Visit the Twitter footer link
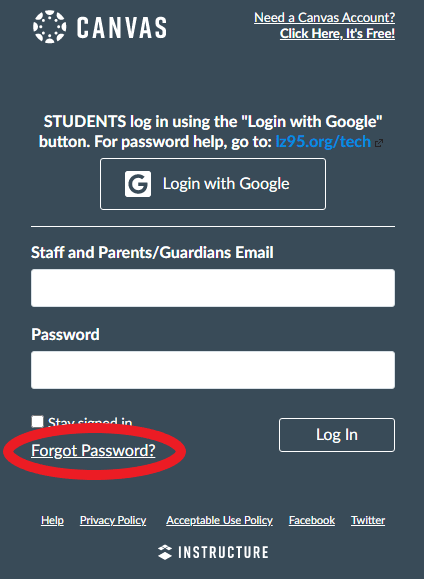Screen dimensions: 424x579 (x=368, y=520)
